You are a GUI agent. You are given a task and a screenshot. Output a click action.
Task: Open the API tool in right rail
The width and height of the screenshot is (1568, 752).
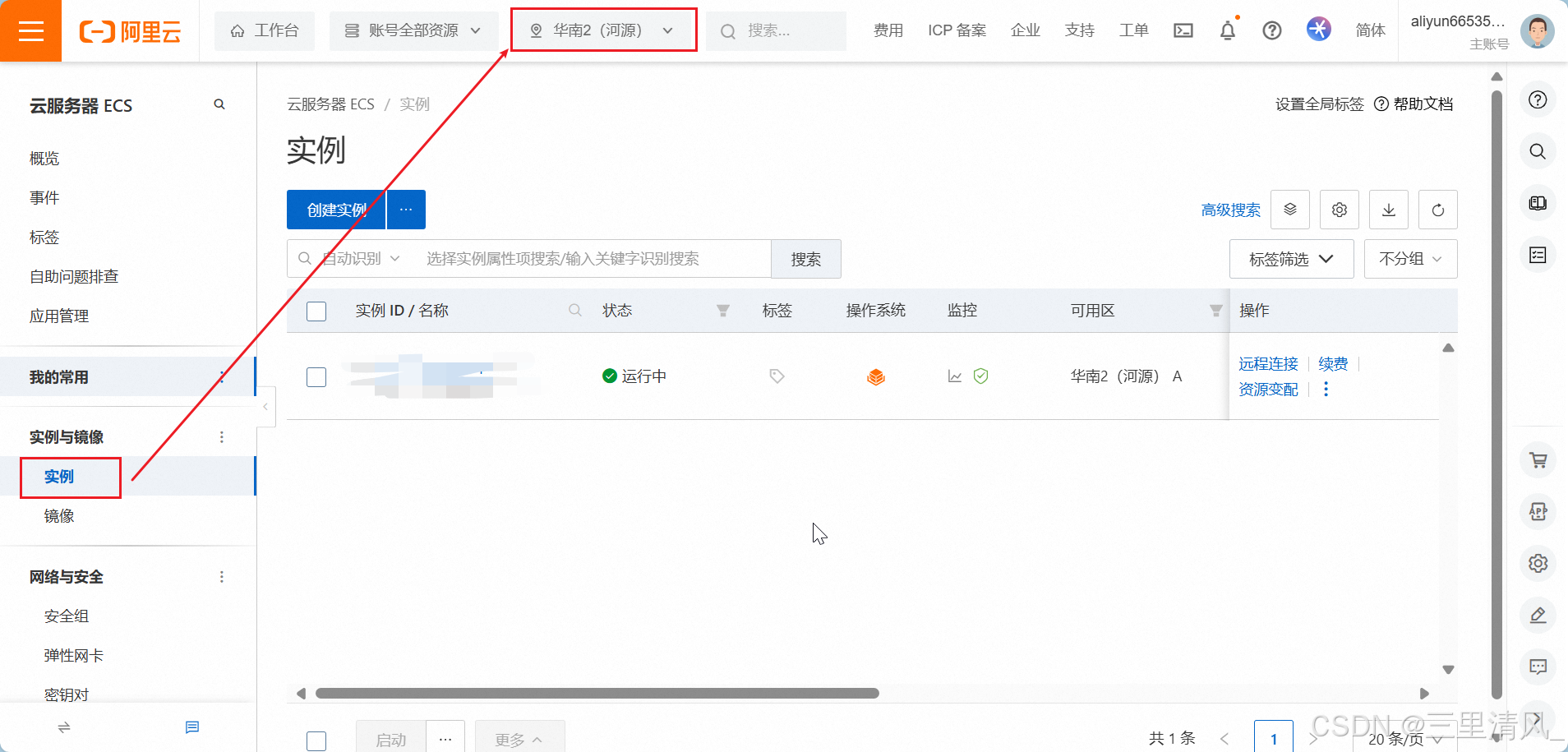coord(1538,511)
